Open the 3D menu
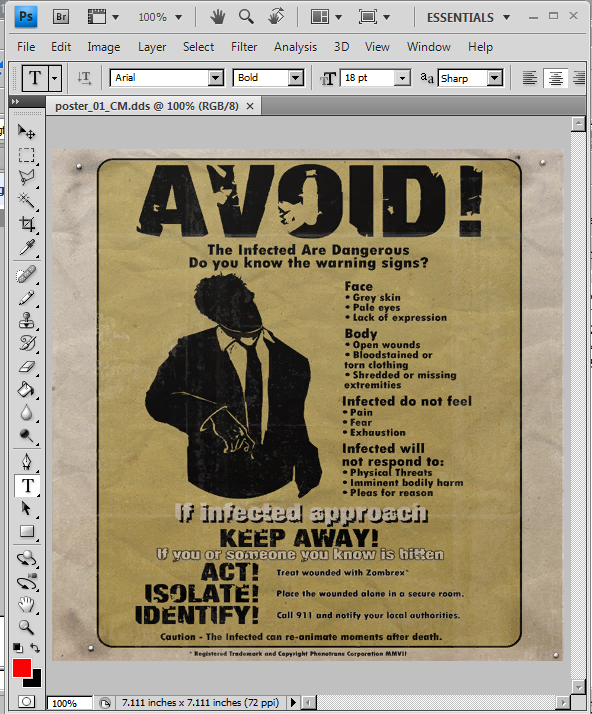 click(342, 47)
